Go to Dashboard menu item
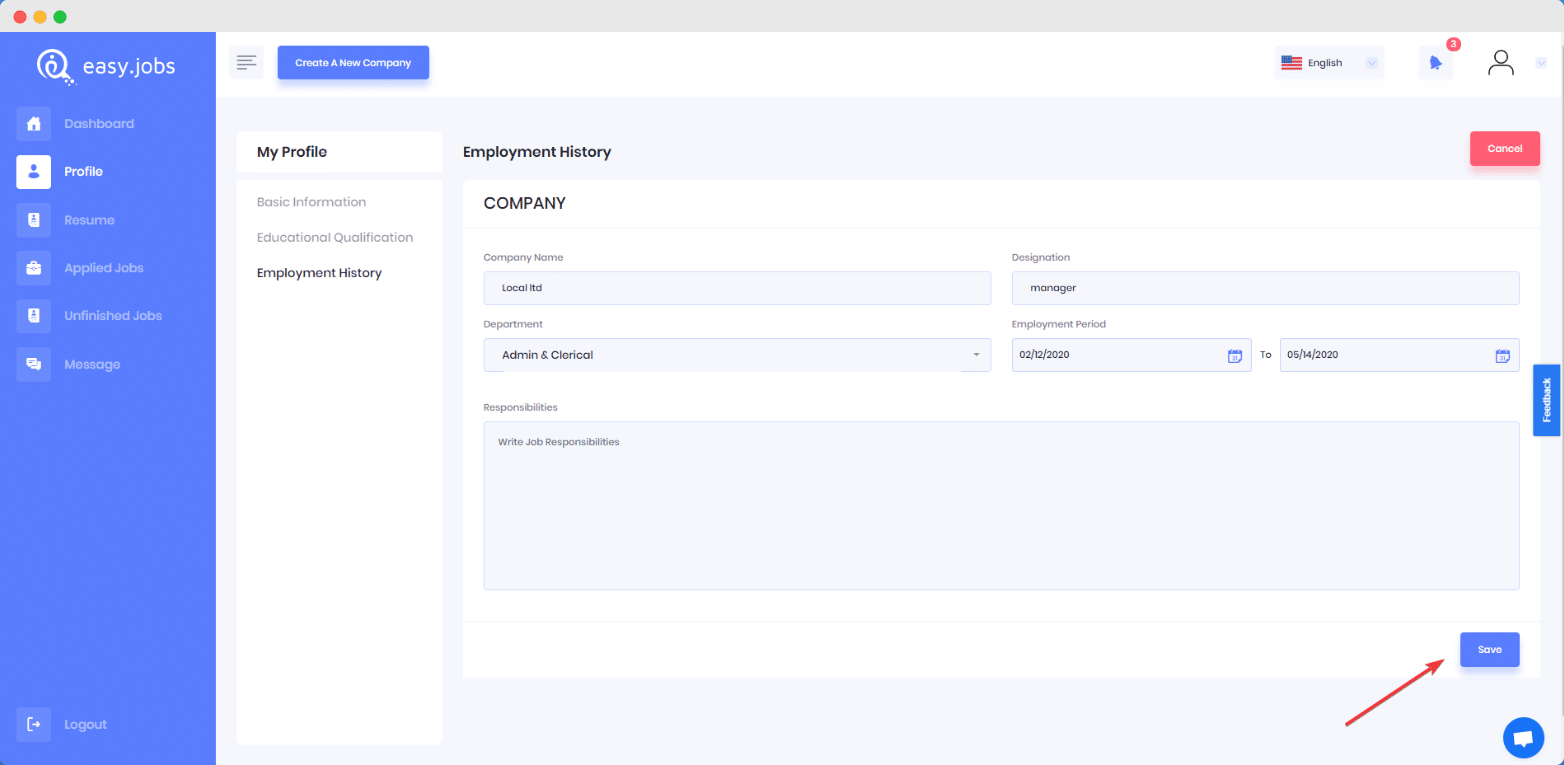1564x765 pixels. pyautogui.click(x=99, y=124)
